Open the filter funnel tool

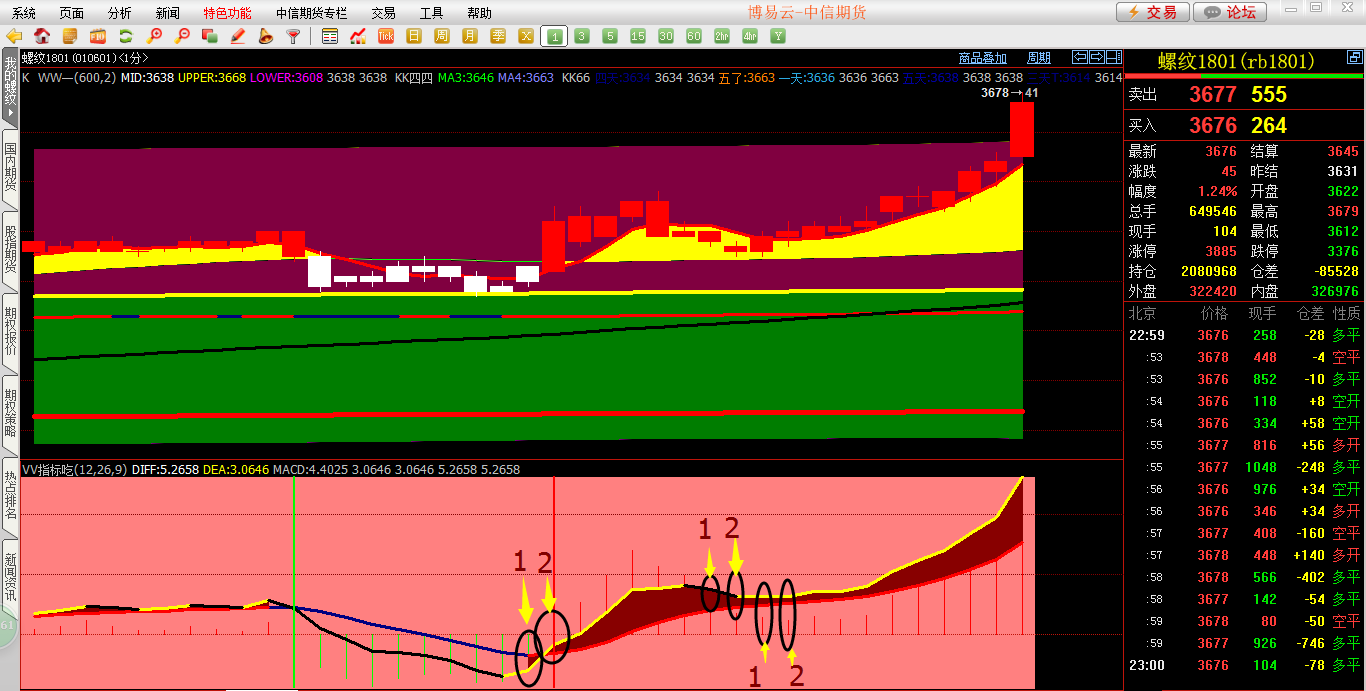[293, 37]
